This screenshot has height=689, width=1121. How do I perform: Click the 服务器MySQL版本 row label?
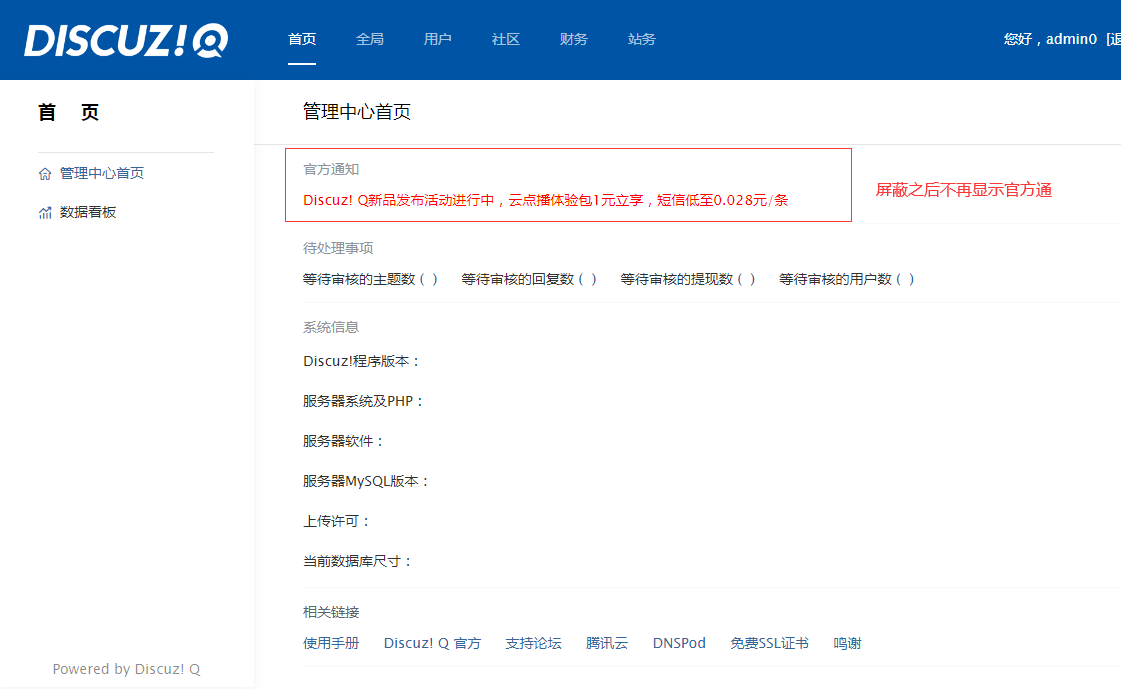[x=366, y=482]
